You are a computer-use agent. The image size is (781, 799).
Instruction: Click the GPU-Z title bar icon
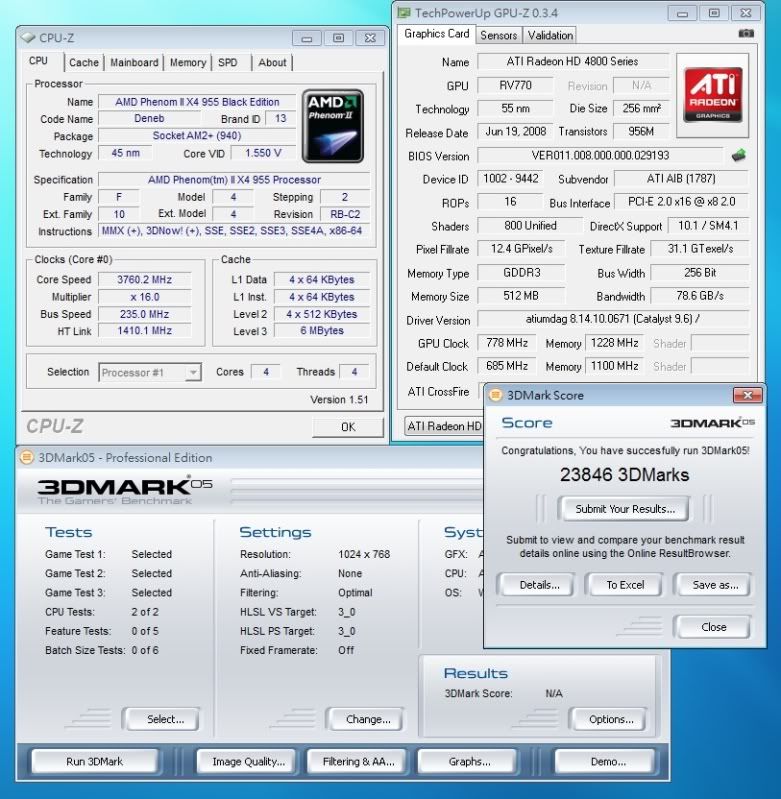coord(404,13)
